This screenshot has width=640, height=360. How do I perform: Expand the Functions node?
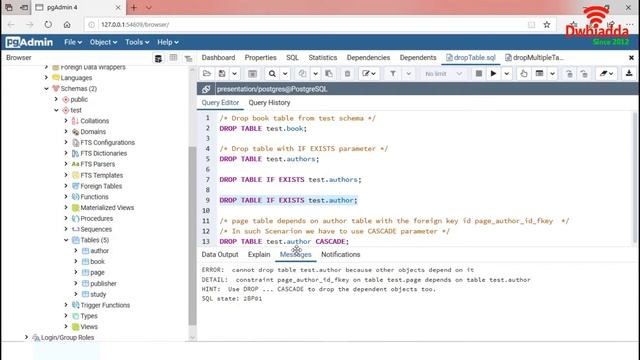(66, 197)
